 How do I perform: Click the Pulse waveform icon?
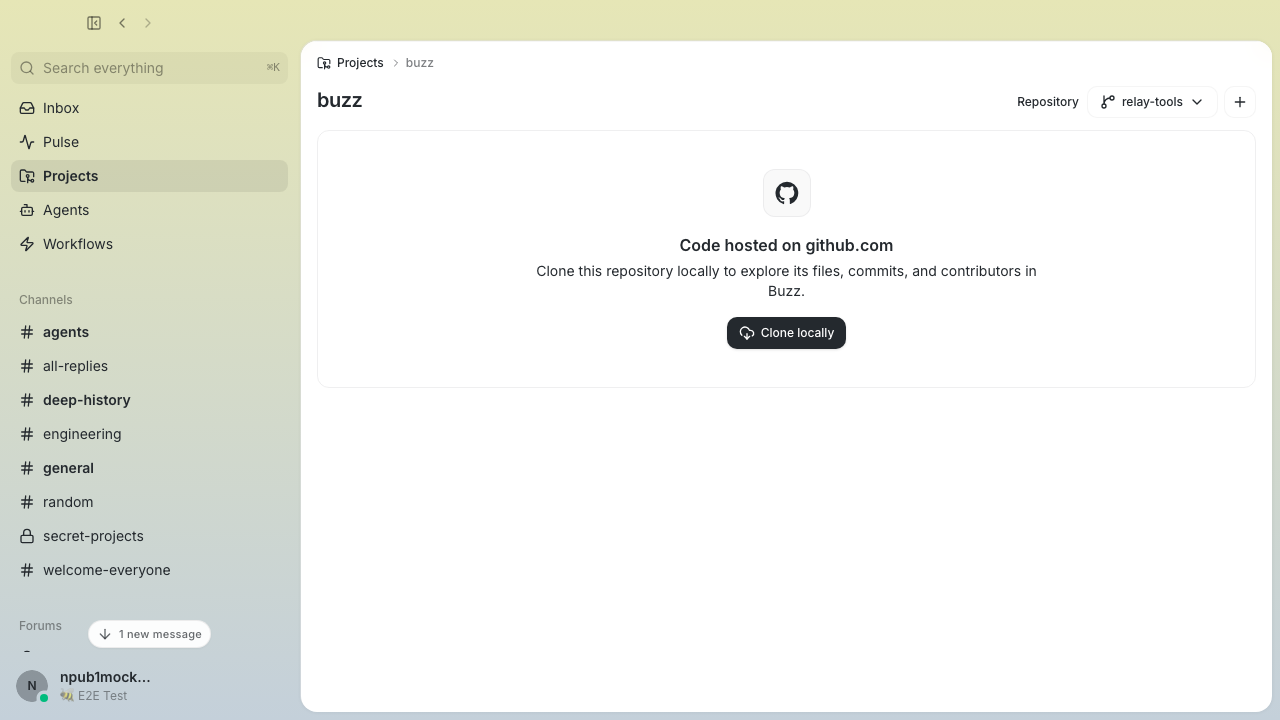tap(27, 142)
